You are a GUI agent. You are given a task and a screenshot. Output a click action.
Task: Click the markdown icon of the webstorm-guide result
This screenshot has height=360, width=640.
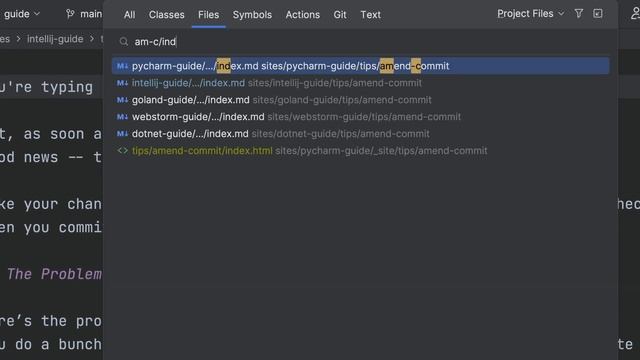[122, 117]
